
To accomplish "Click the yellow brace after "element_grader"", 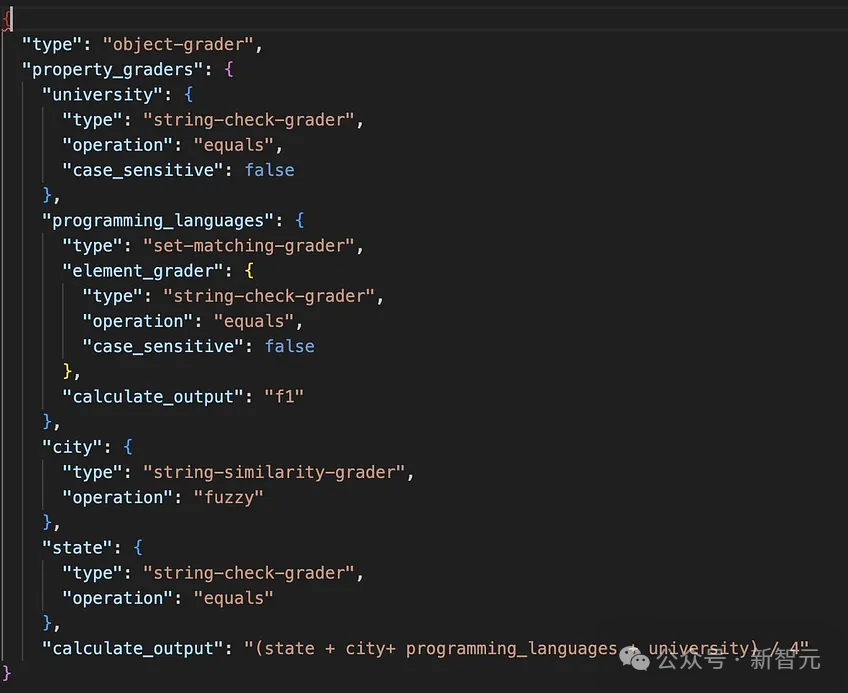I will click(249, 270).
